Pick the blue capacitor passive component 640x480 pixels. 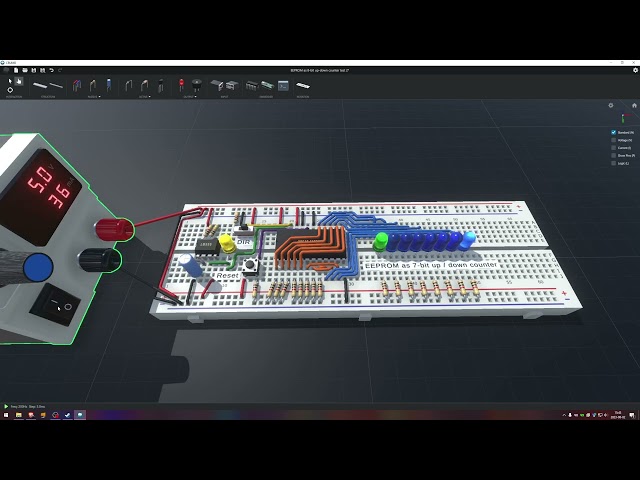tap(109, 85)
